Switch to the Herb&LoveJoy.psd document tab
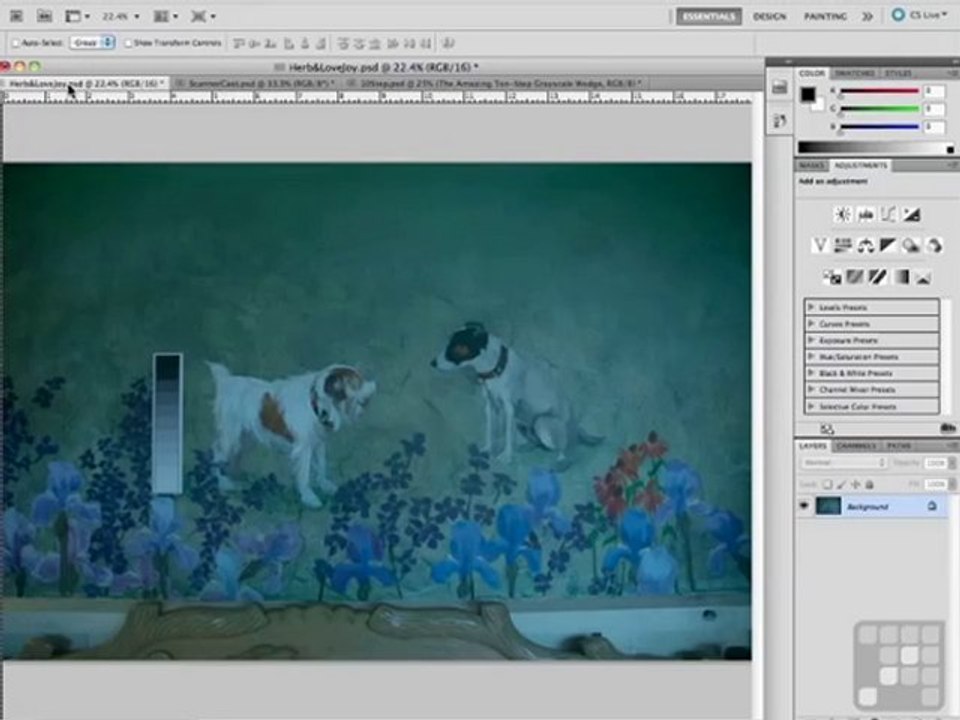Image resolution: width=960 pixels, height=720 pixels. pyautogui.click(x=84, y=83)
